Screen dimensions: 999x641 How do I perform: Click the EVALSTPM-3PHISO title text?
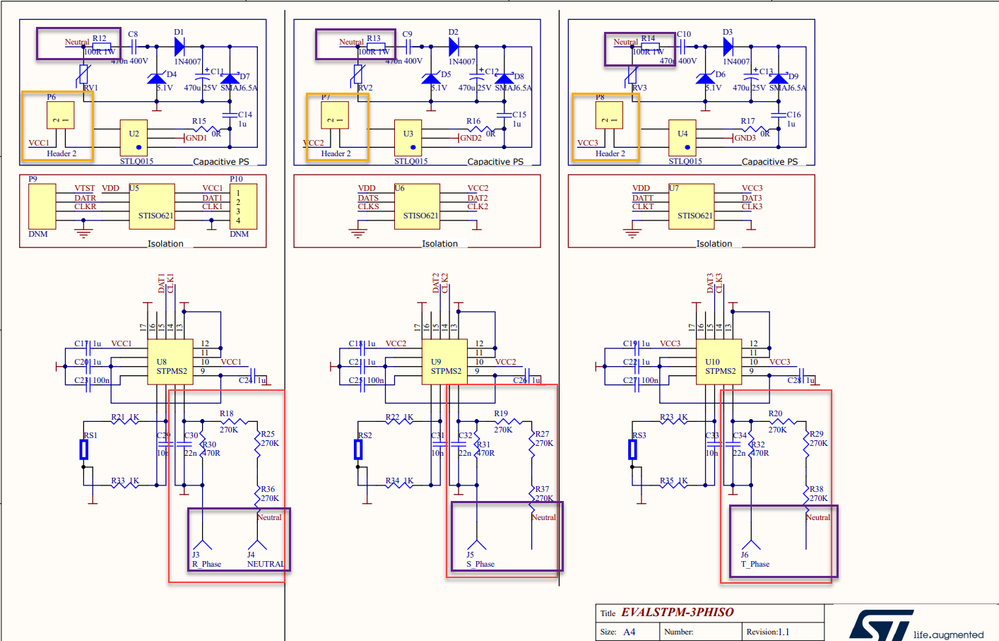tap(677, 612)
